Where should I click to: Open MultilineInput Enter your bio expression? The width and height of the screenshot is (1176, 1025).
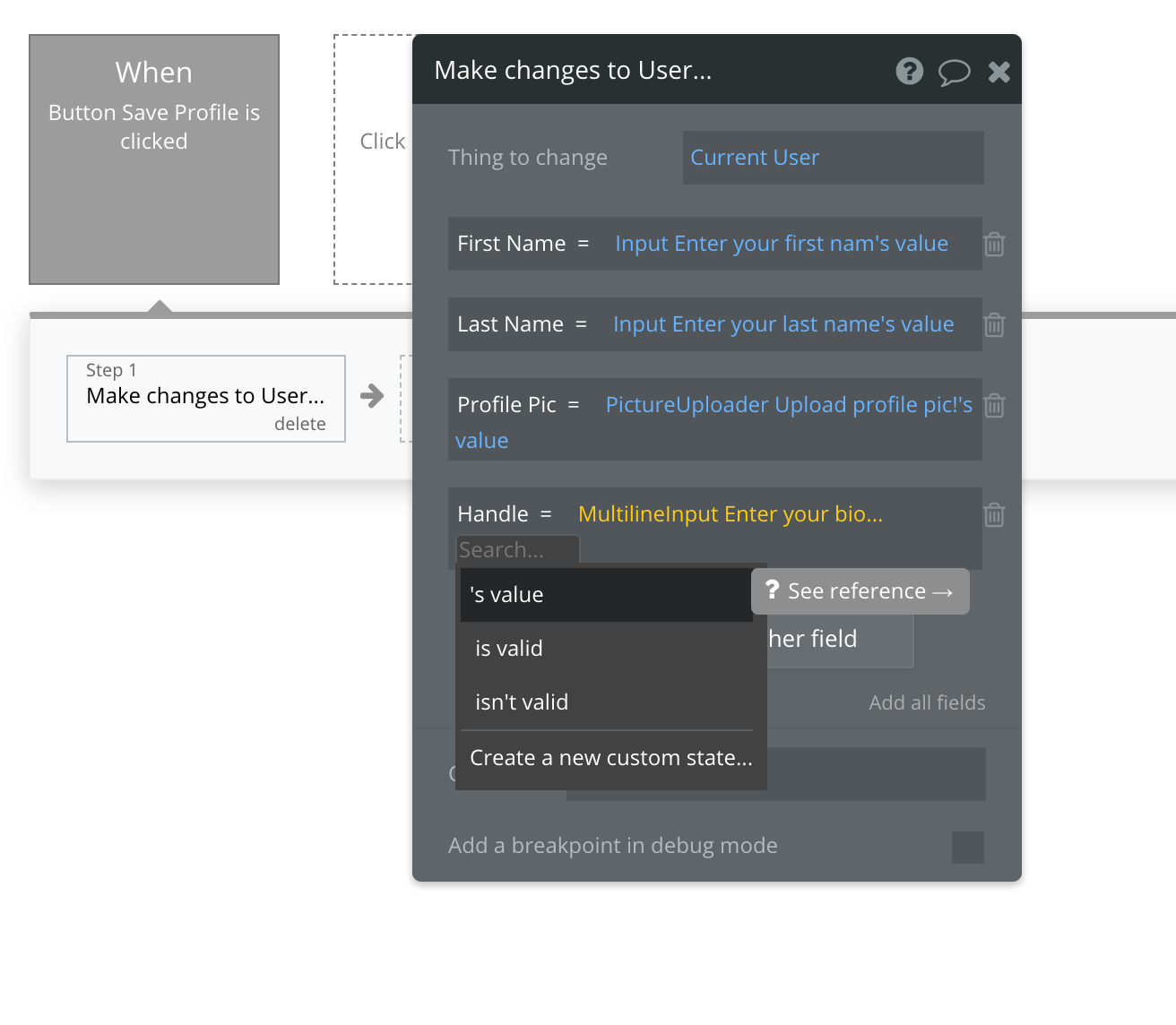[729, 513]
